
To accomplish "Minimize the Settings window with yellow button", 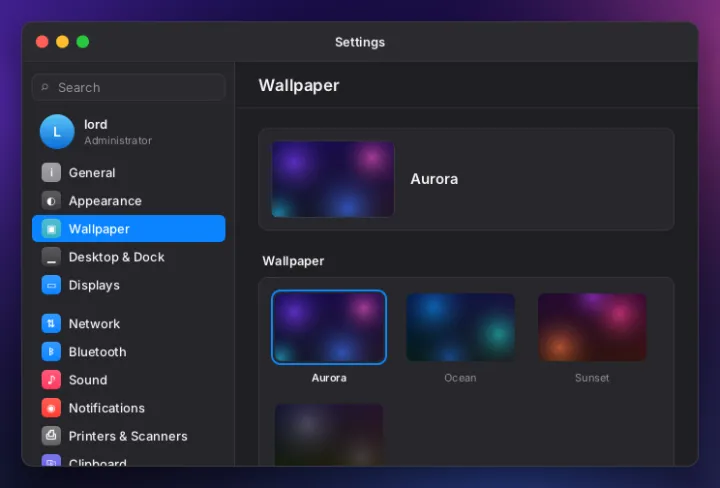I will (62, 42).
